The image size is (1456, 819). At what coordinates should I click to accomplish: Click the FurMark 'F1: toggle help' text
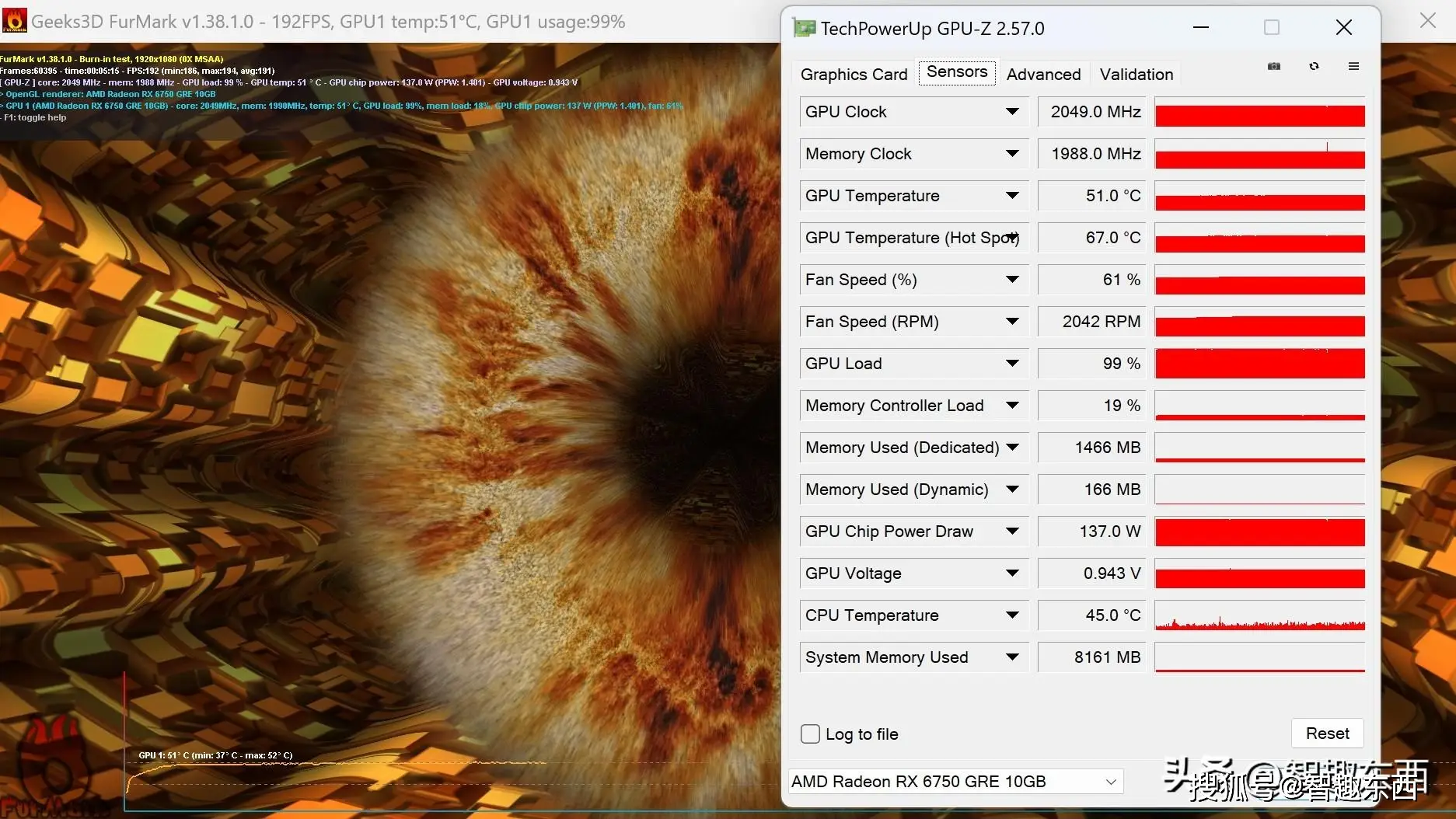click(35, 118)
